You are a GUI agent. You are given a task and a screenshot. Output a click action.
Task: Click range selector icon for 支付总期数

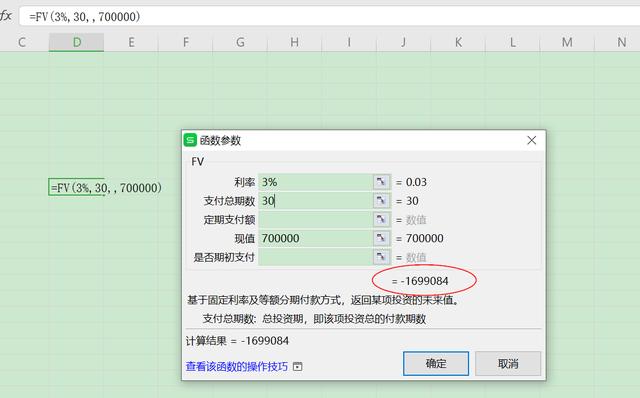click(x=381, y=201)
